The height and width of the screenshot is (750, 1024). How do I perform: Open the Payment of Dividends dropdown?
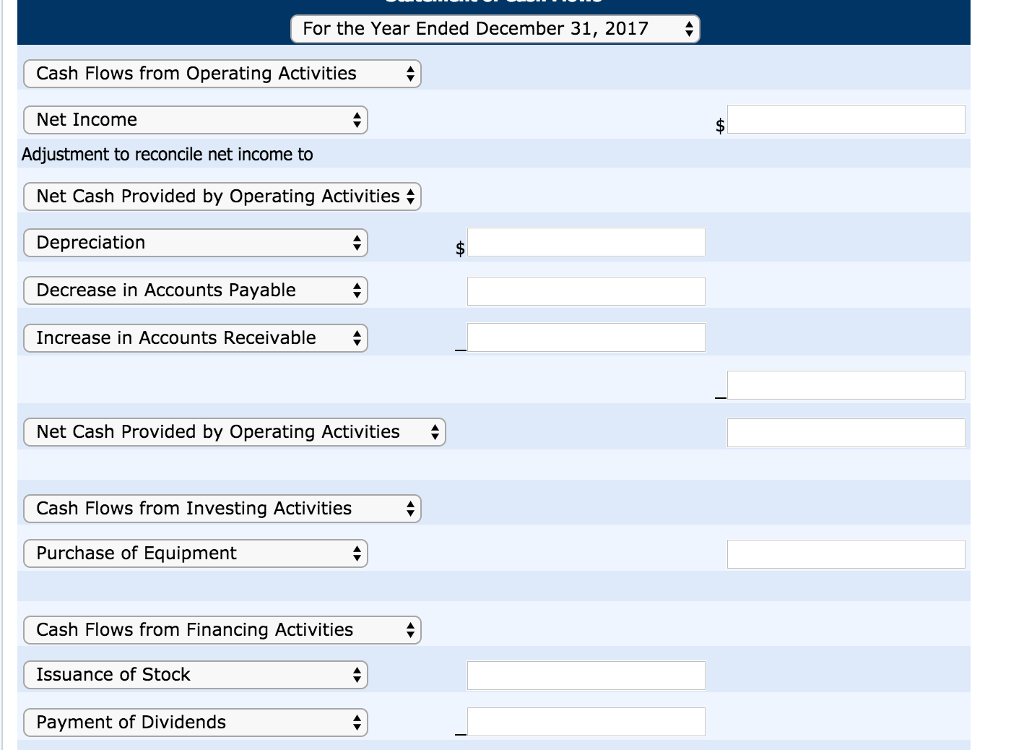tap(195, 723)
